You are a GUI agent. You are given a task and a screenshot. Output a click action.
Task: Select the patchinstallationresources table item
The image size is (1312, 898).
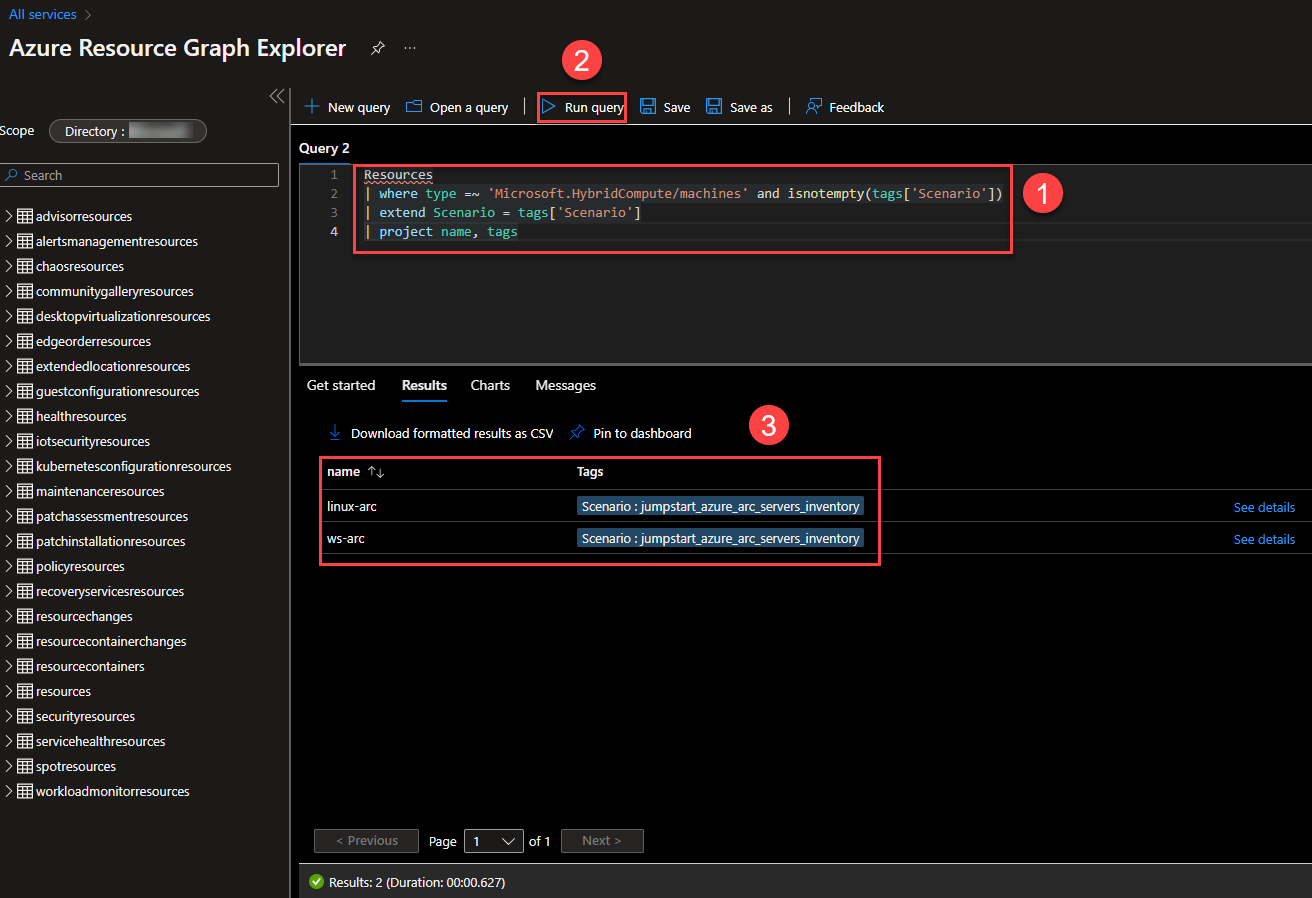pyautogui.click(x=110, y=541)
